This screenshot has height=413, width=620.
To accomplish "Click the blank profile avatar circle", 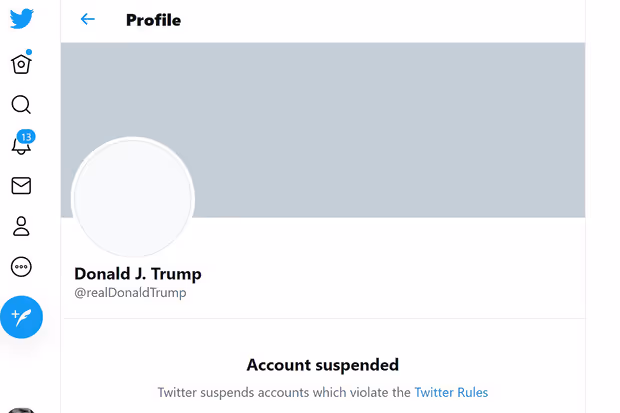I will [133, 197].
